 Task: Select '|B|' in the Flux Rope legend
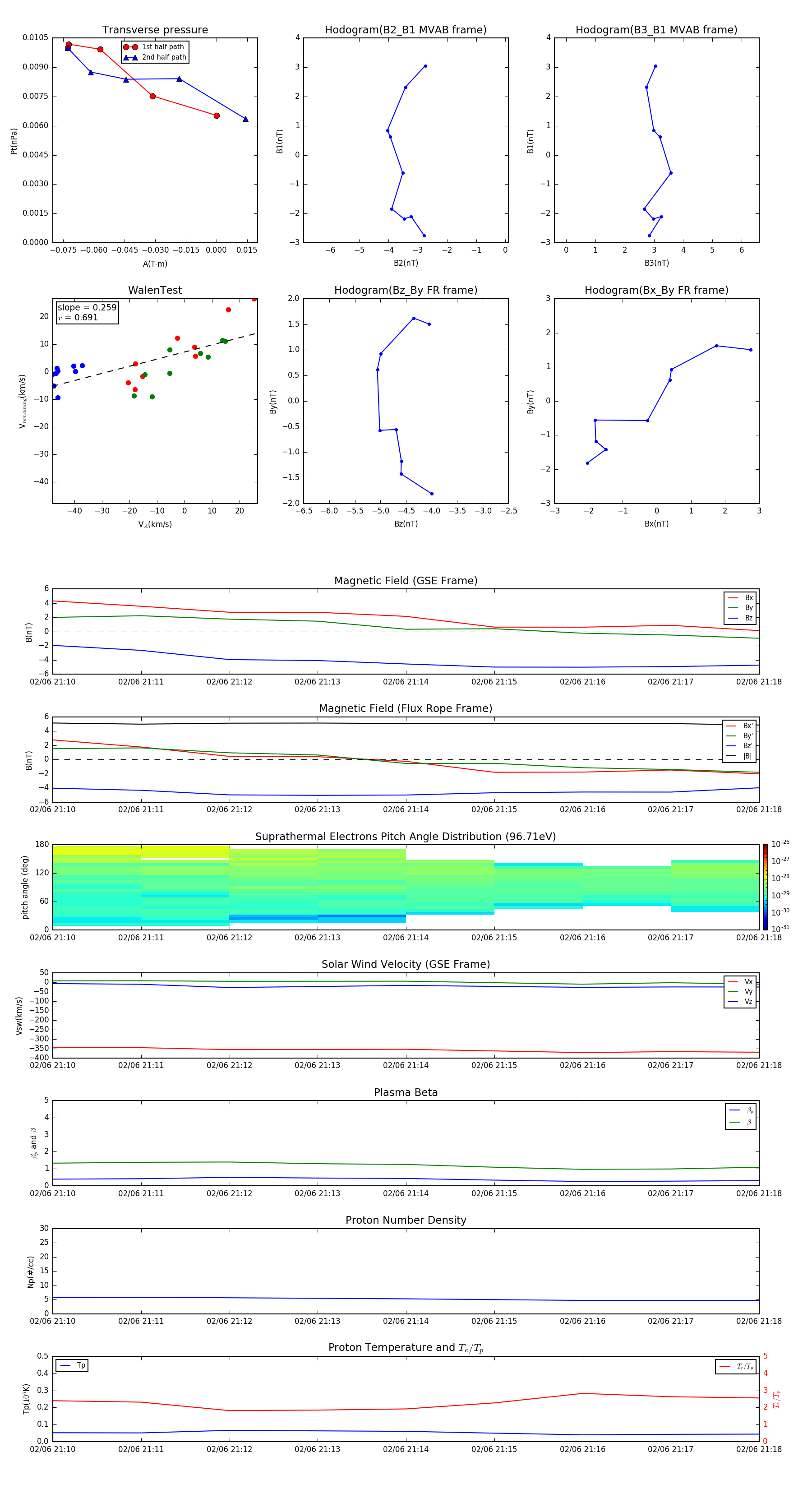pyautogui.click(x=740, y=756)
